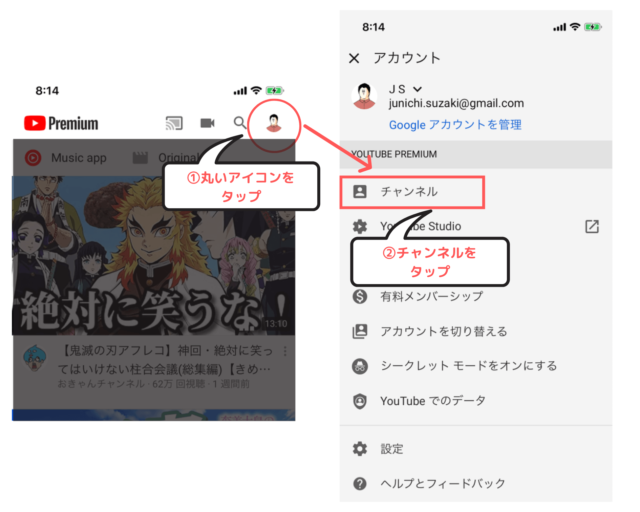Tap the round profile avatar icon
This screenshot has height=512, width=640.
point(273,123)
